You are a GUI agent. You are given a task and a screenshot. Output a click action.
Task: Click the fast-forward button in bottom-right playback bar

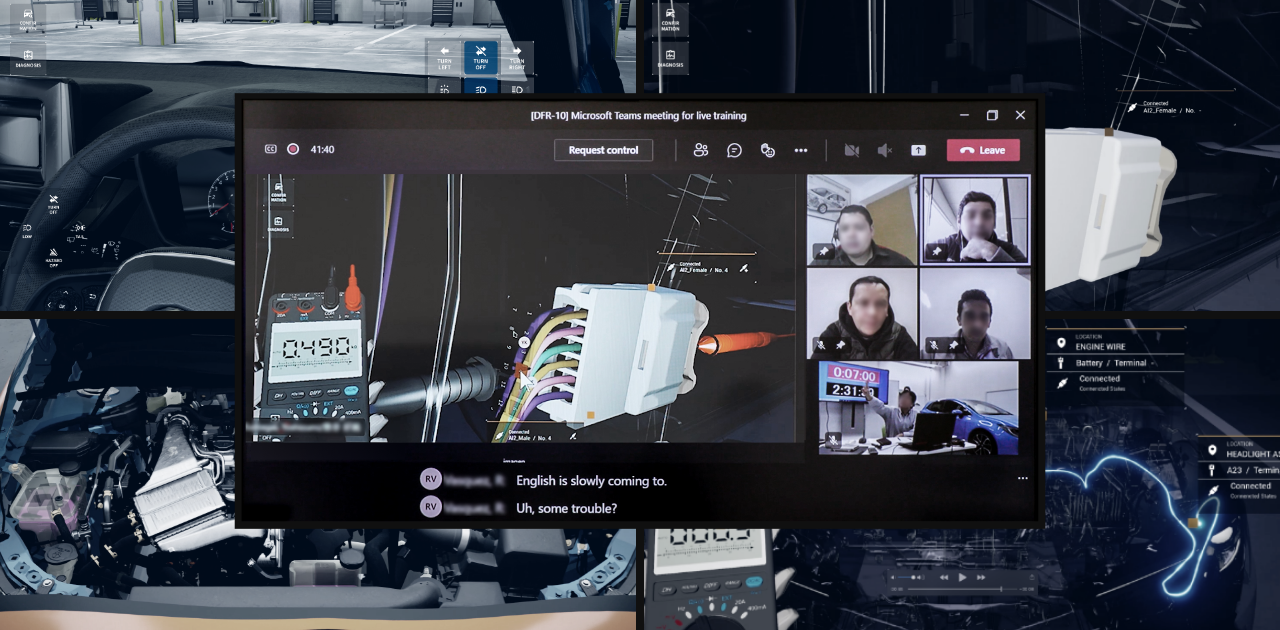point(982,577)
